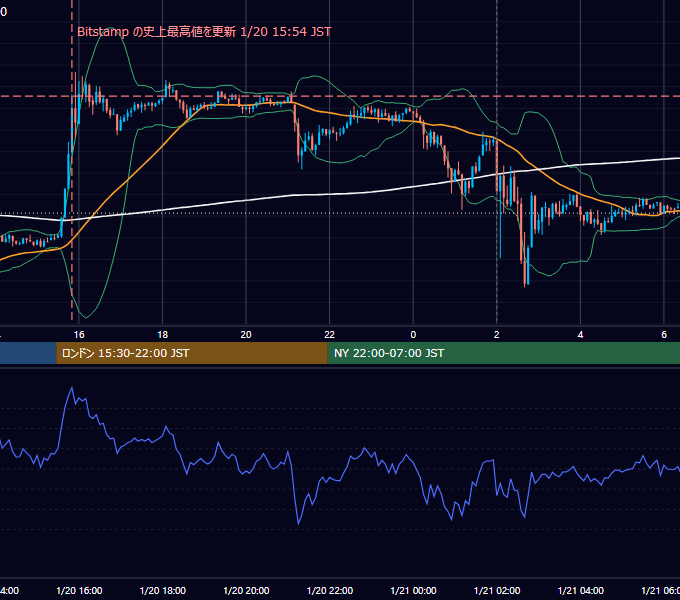Select the ロンドン 15:30-22:00 JST session bar
The image size is (680, 600).
pyautogui.click(x=192, y=353)
